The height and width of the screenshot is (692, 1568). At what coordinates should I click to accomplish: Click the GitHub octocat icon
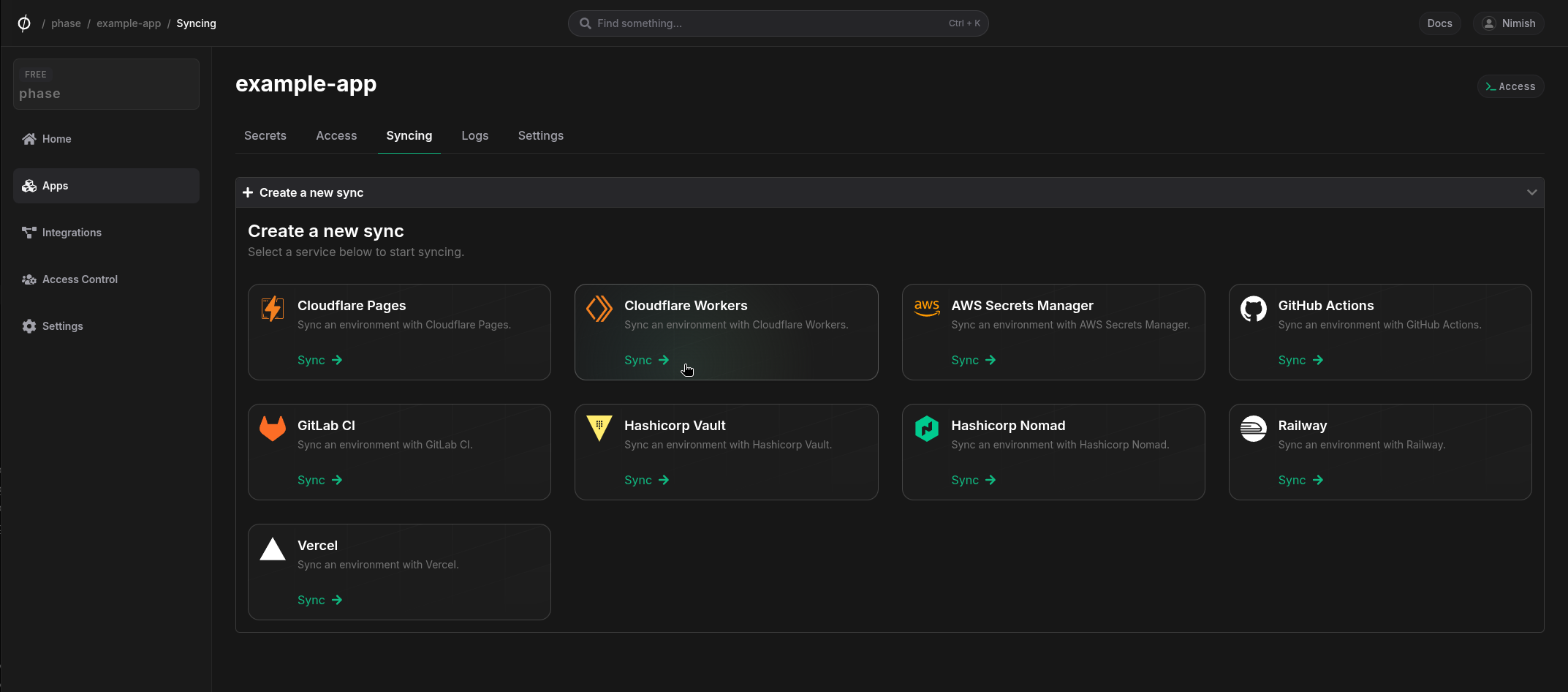[x=1253, y=309]
